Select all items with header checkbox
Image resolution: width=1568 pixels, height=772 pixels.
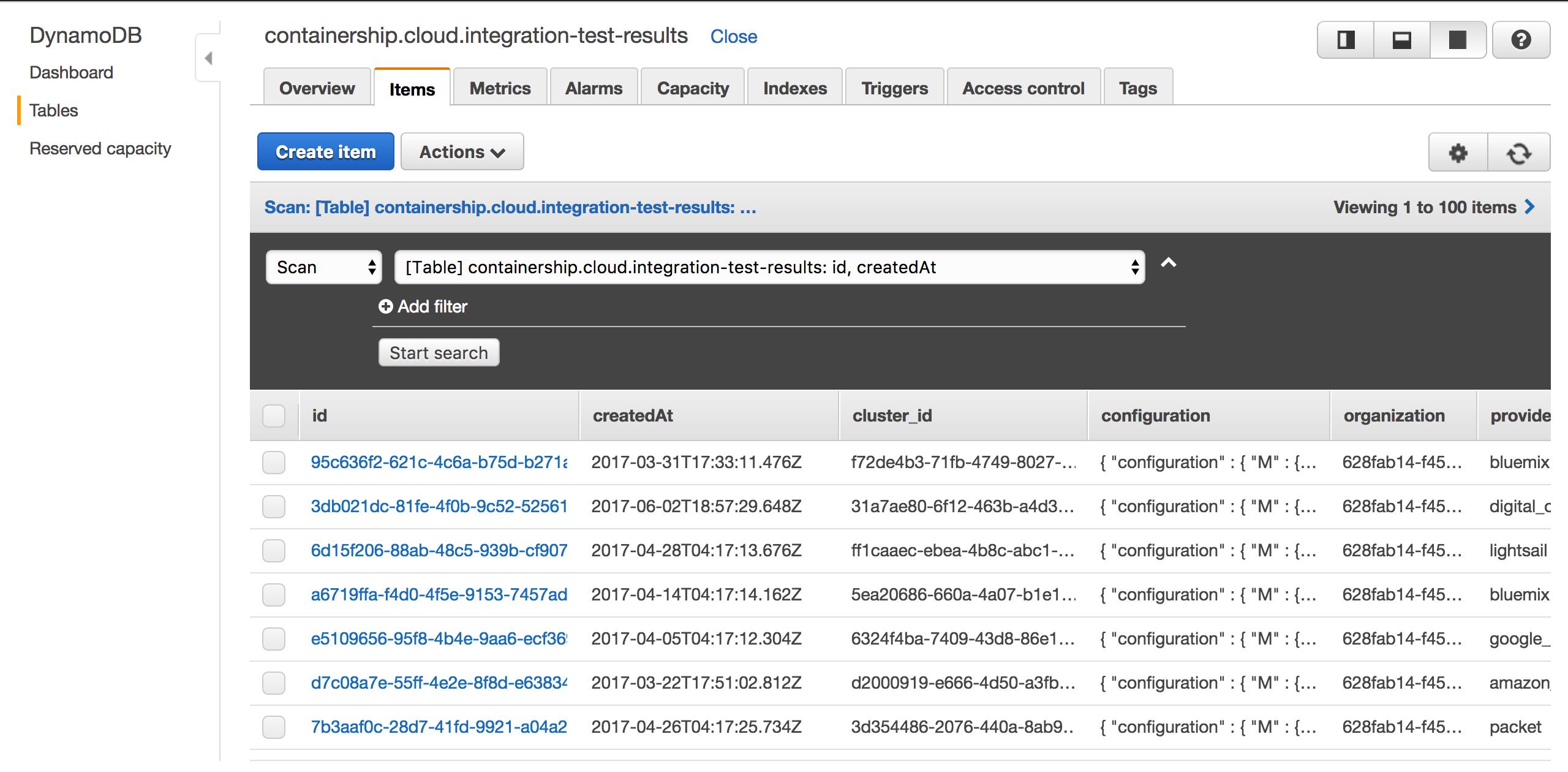(274, 416)
